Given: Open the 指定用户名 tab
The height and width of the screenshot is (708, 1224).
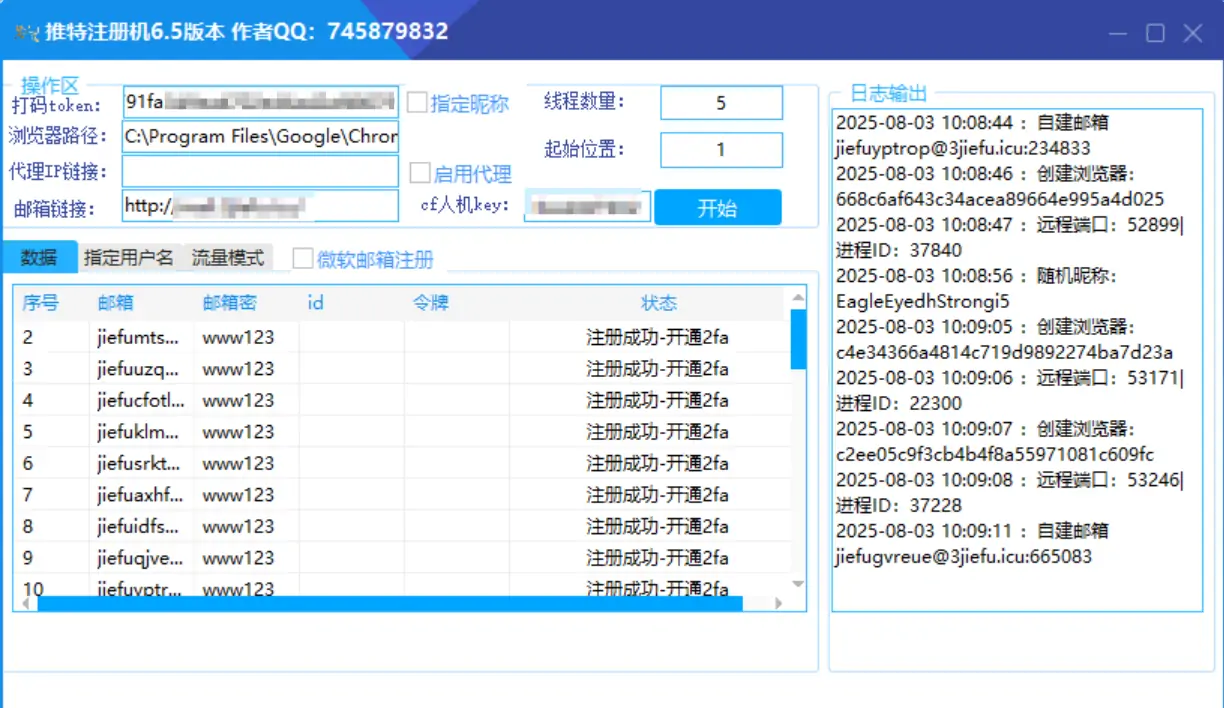Looking at the screenshot, I should [128, 257].
